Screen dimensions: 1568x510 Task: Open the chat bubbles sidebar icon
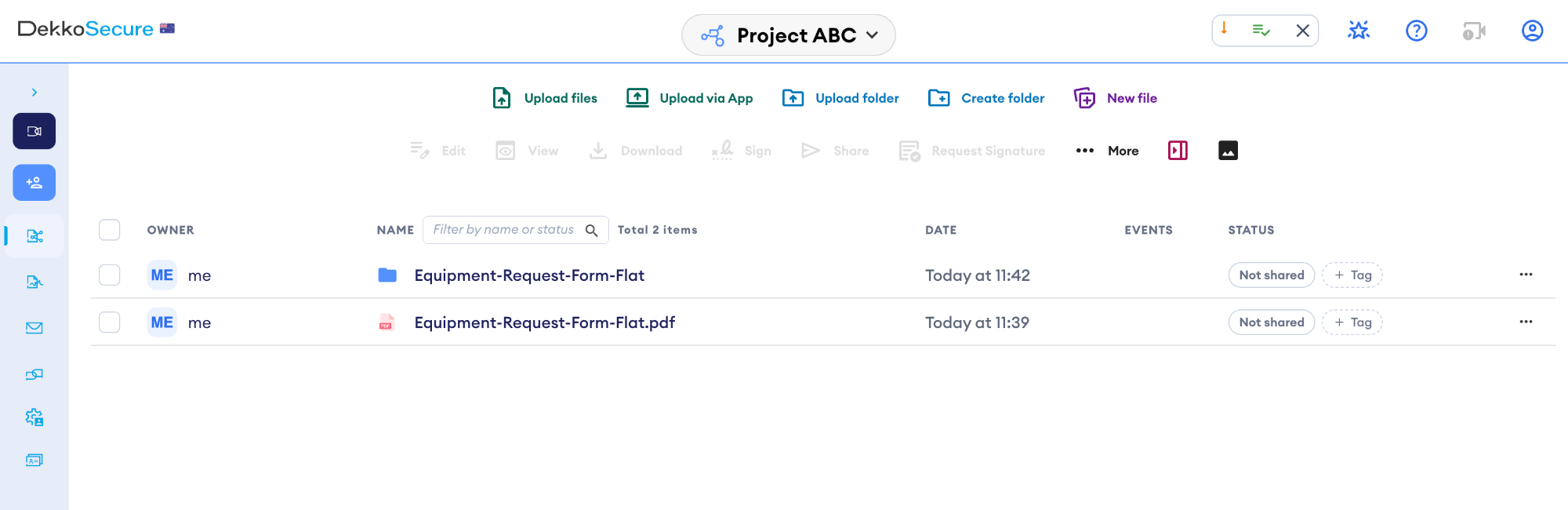click(x=34, y=374)
